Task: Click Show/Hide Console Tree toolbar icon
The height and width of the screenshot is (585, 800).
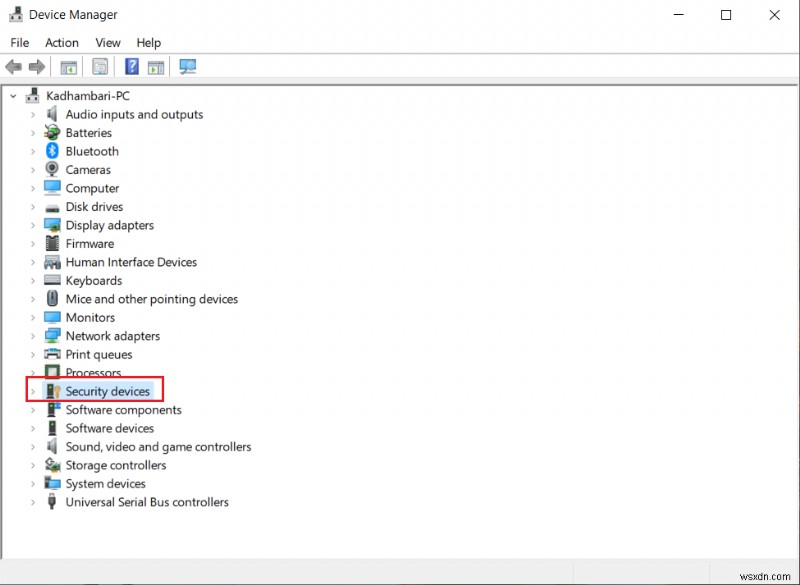Action: click(x=68, y=67)
